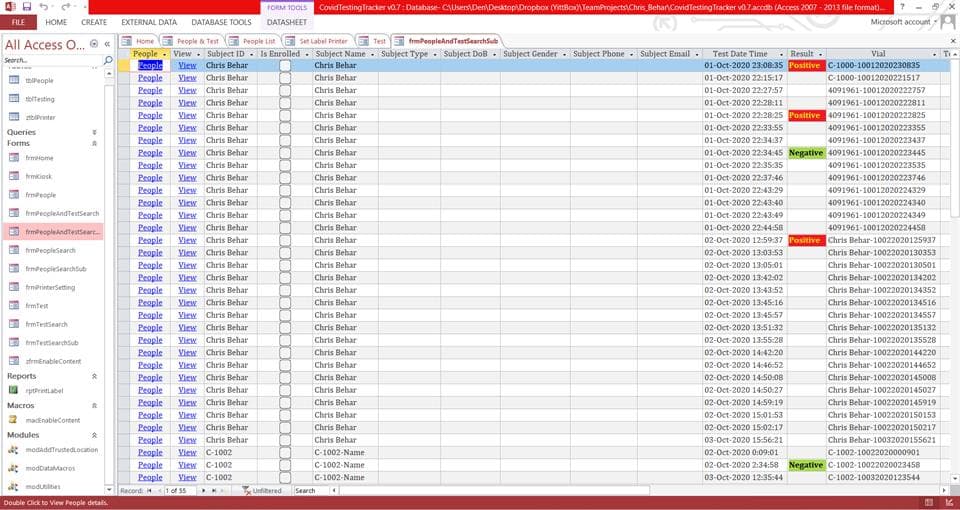This screenshot has height=510, width=960.
Task: Toggle Is Enrolled checkbox for 02-Oct-2020 12:59:37 row
Action: 285,240
